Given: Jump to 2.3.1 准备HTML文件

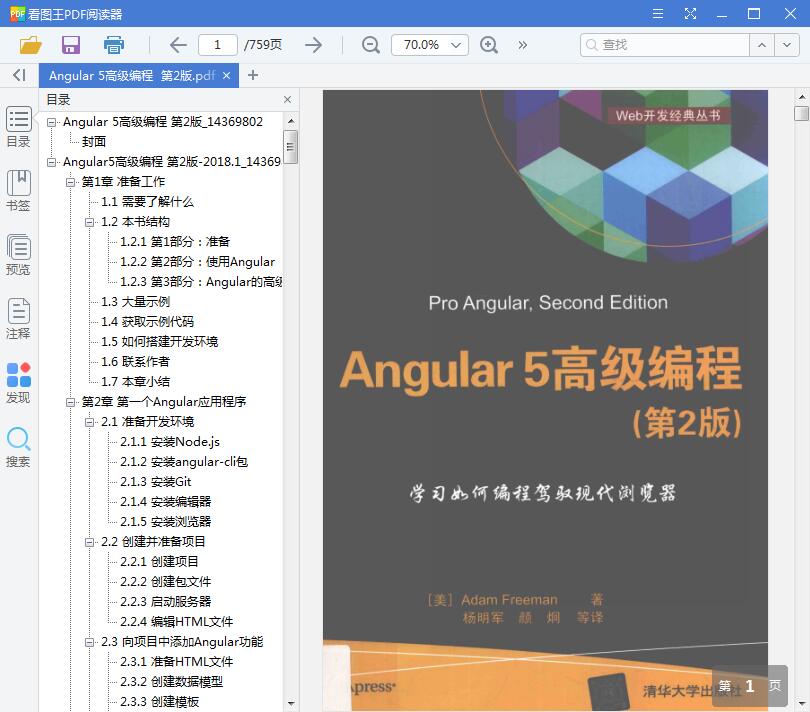Looking at the screenshot, I should tap(177, 662).
